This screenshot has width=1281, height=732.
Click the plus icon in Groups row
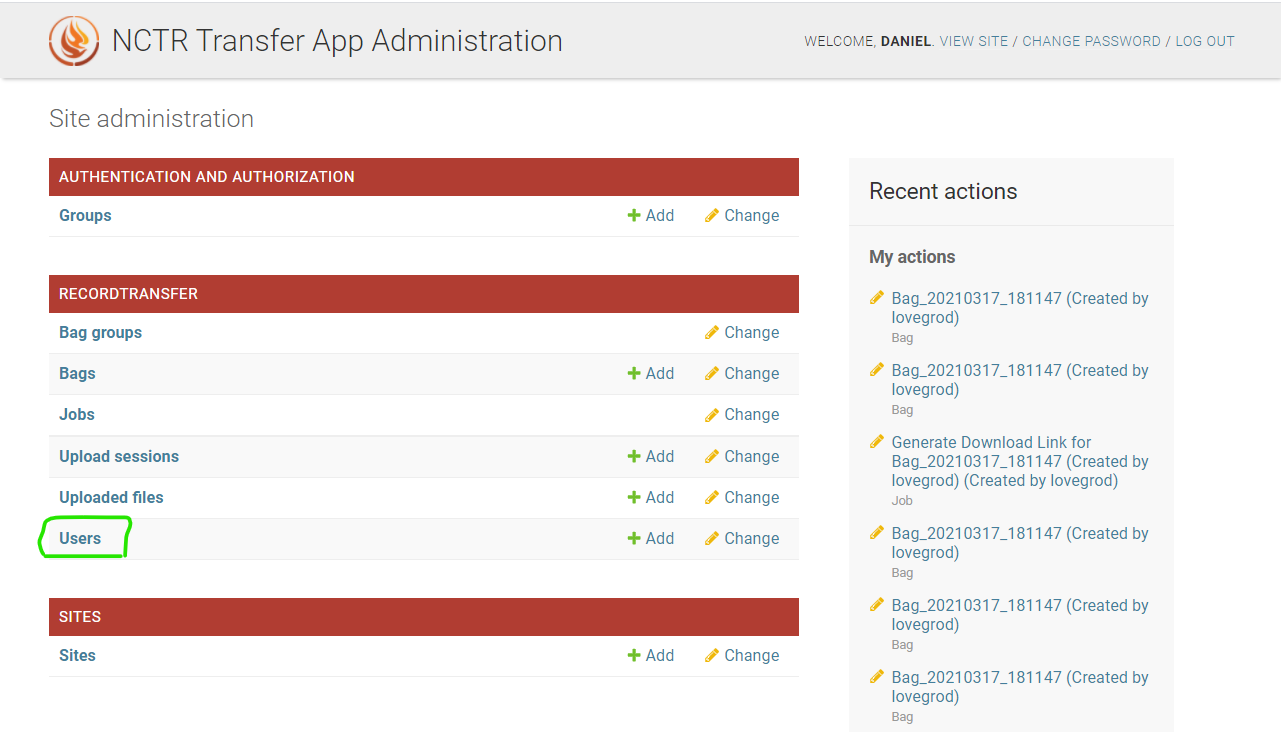click(x=634, y=215)
